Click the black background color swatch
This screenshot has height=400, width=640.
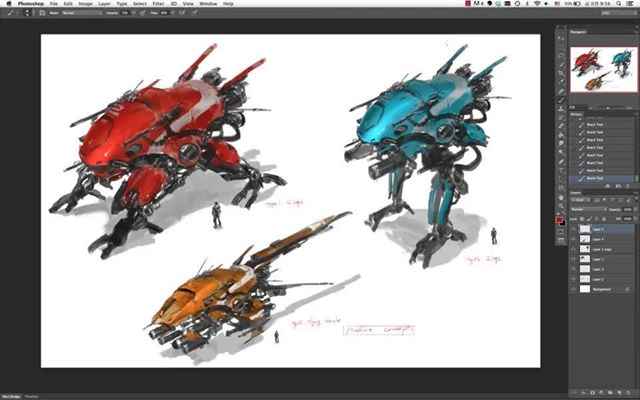coord(563,223)
